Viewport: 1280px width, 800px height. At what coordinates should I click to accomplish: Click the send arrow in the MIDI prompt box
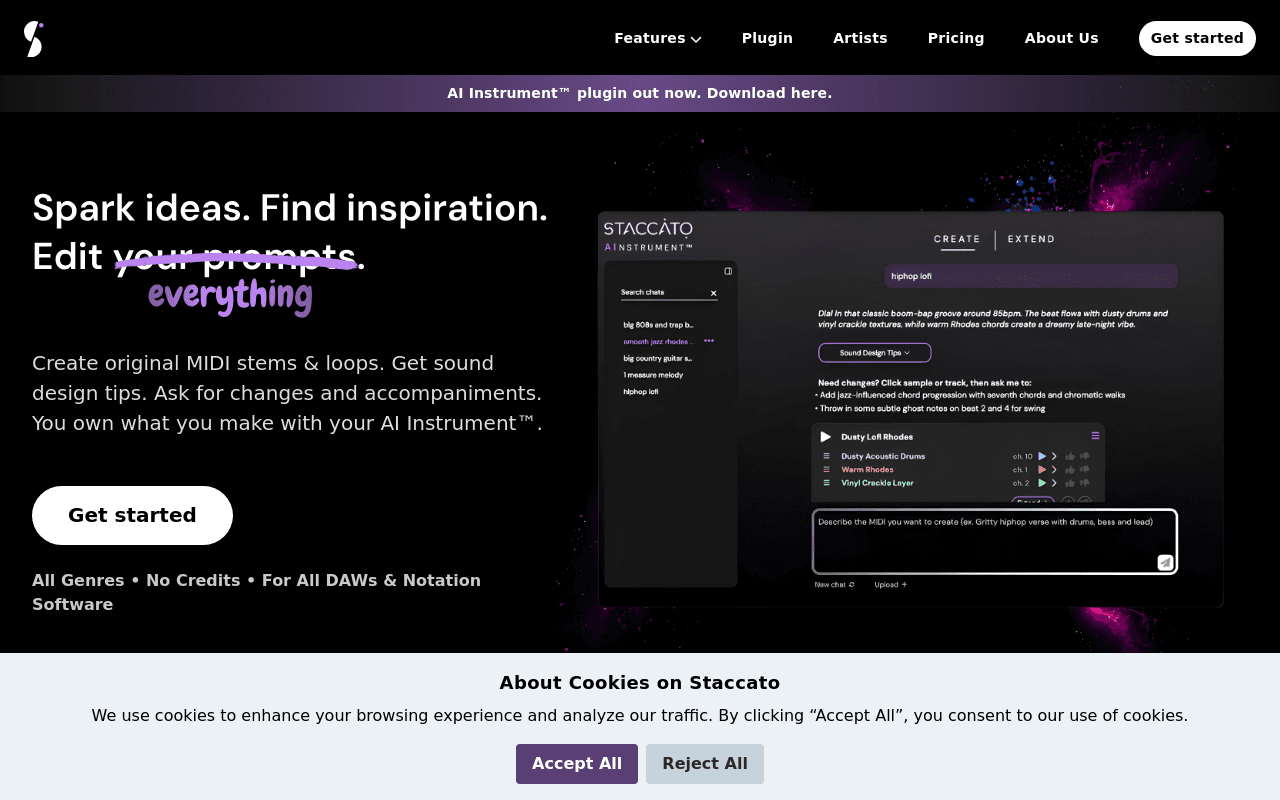coord(1165,562)
